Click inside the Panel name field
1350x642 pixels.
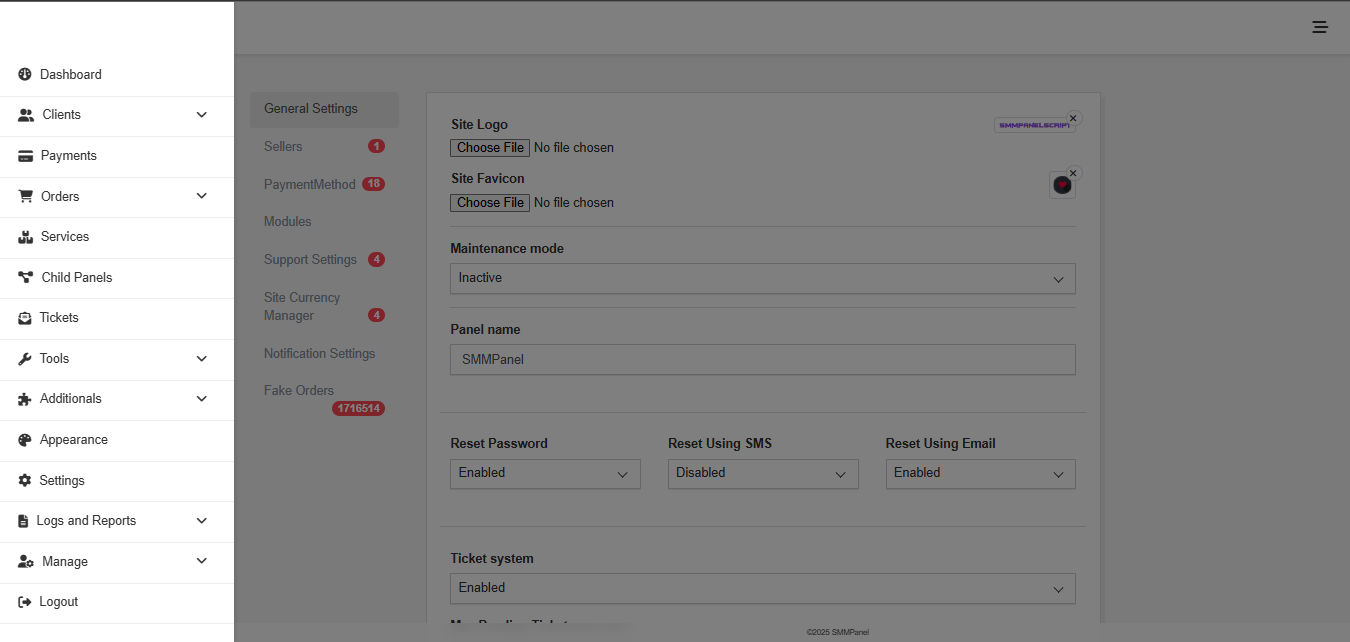(762, 359)
